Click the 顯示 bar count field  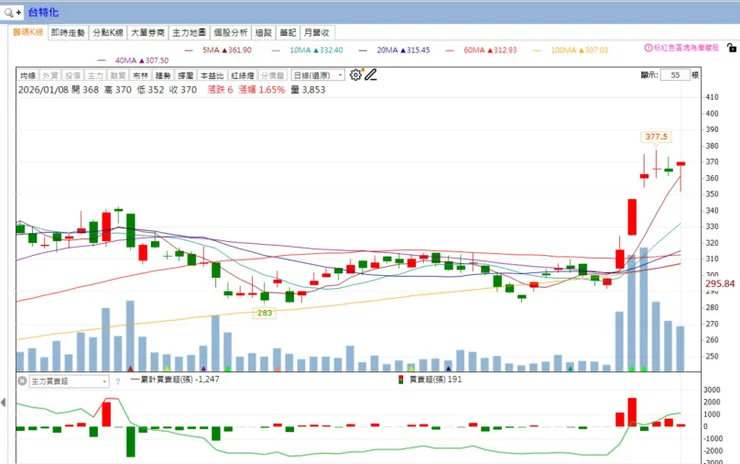click(x=675, y=75)
